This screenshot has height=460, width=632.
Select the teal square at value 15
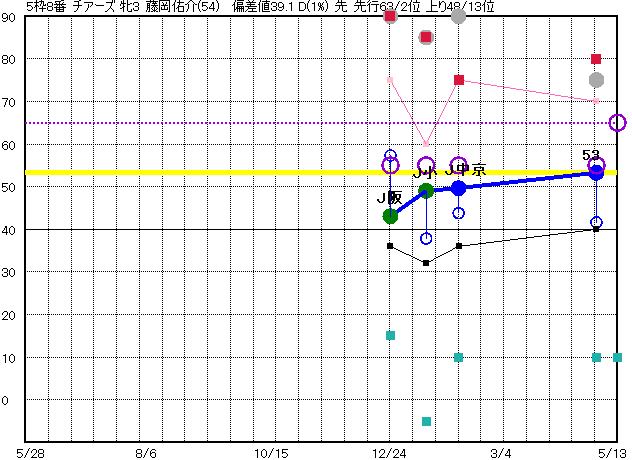coord(390,335)
